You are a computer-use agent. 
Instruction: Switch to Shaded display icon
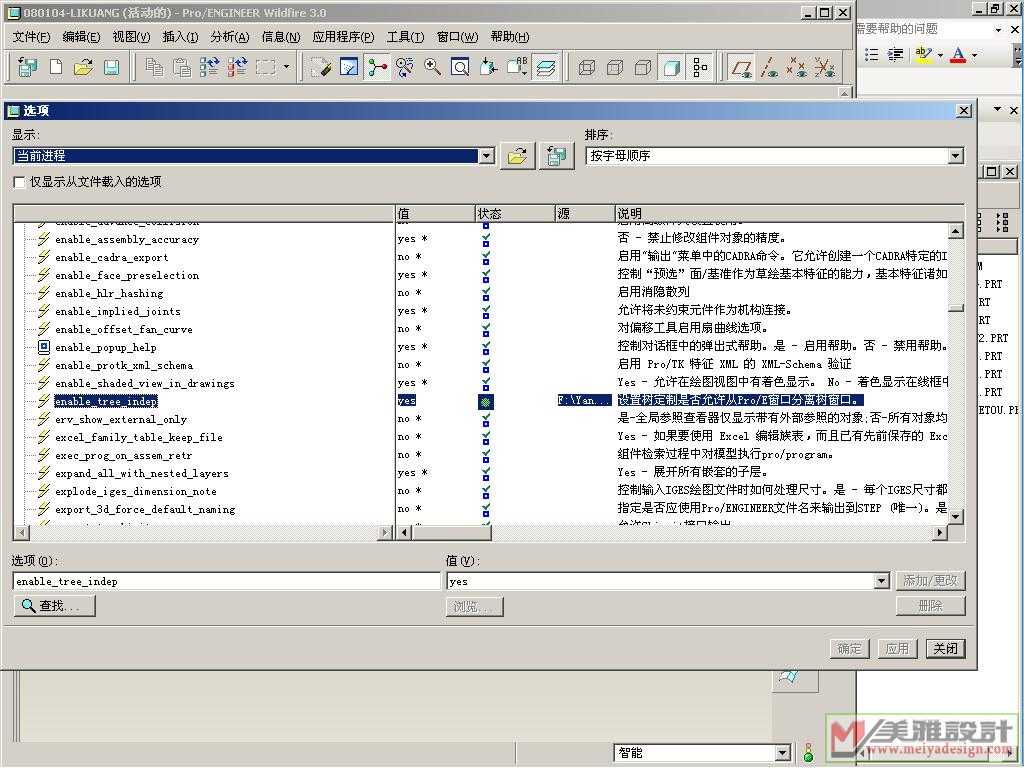(671, 67)
